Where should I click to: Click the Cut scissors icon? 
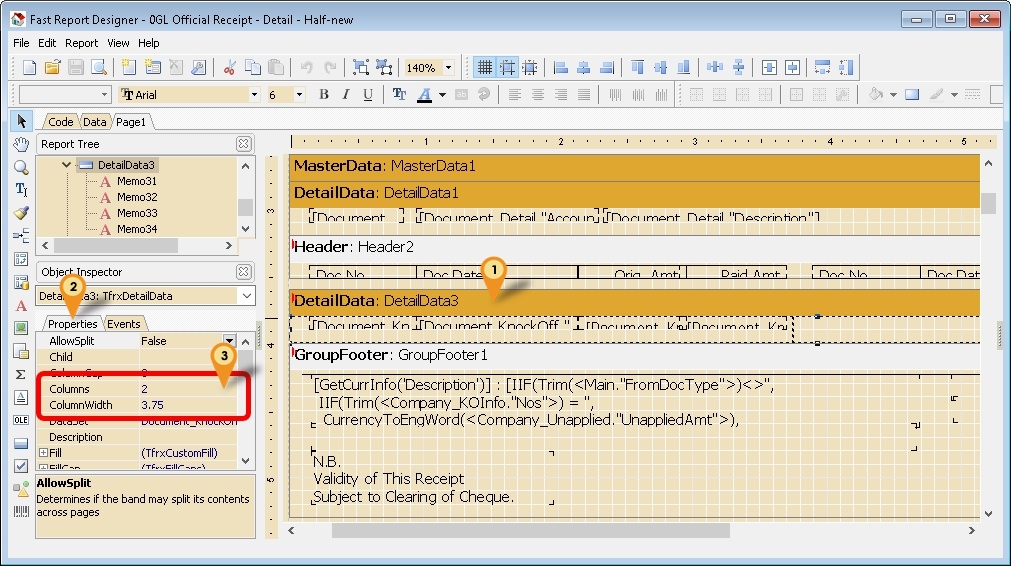click(x=229, y=68)
